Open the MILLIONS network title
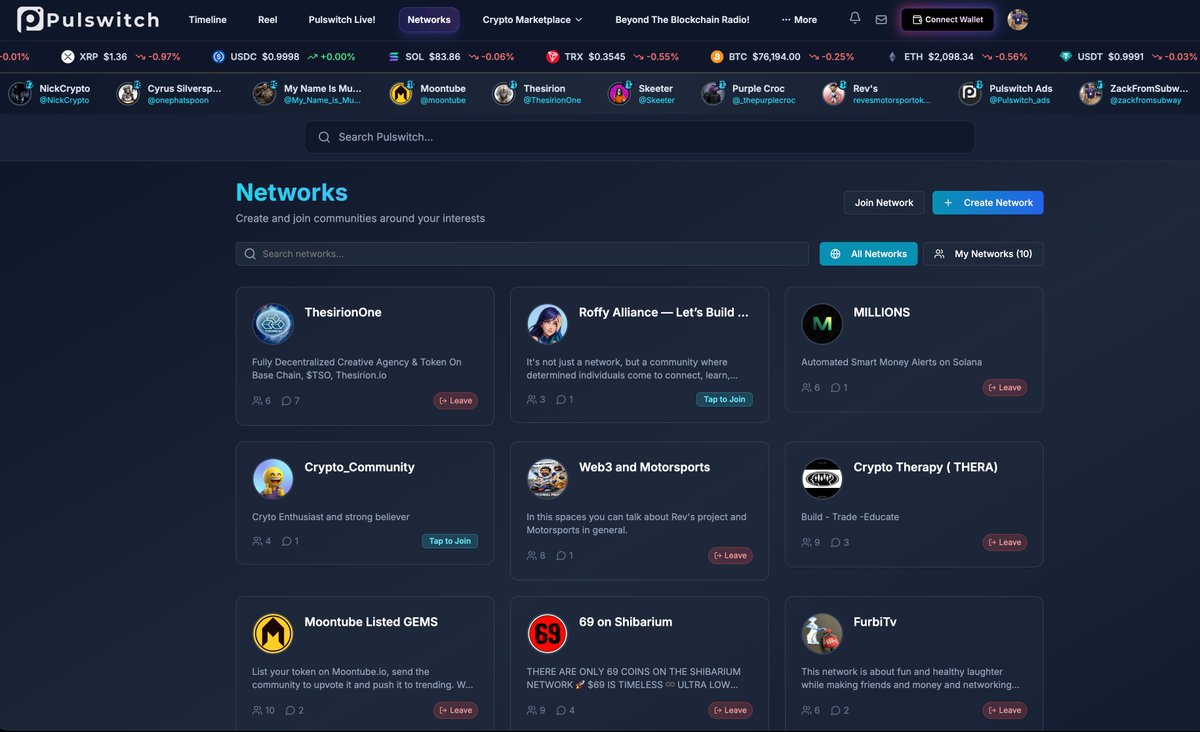Viewport: 1200px width, 732px height. pos(881,312)
